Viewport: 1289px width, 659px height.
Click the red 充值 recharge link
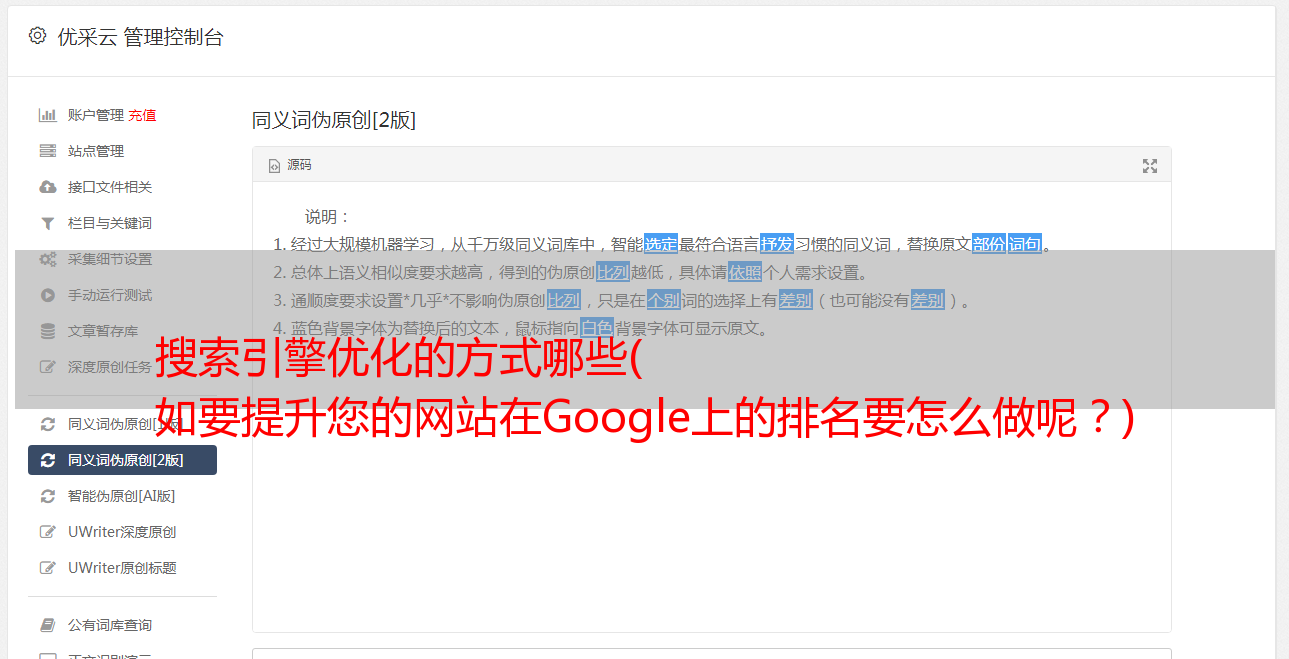tap(142, 115)
